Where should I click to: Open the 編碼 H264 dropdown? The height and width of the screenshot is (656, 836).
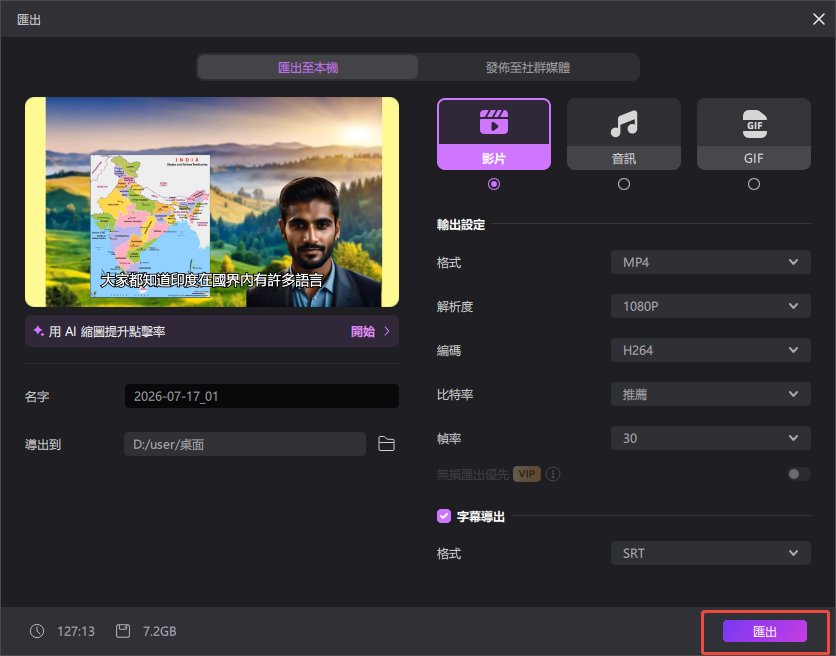[711, 350]
